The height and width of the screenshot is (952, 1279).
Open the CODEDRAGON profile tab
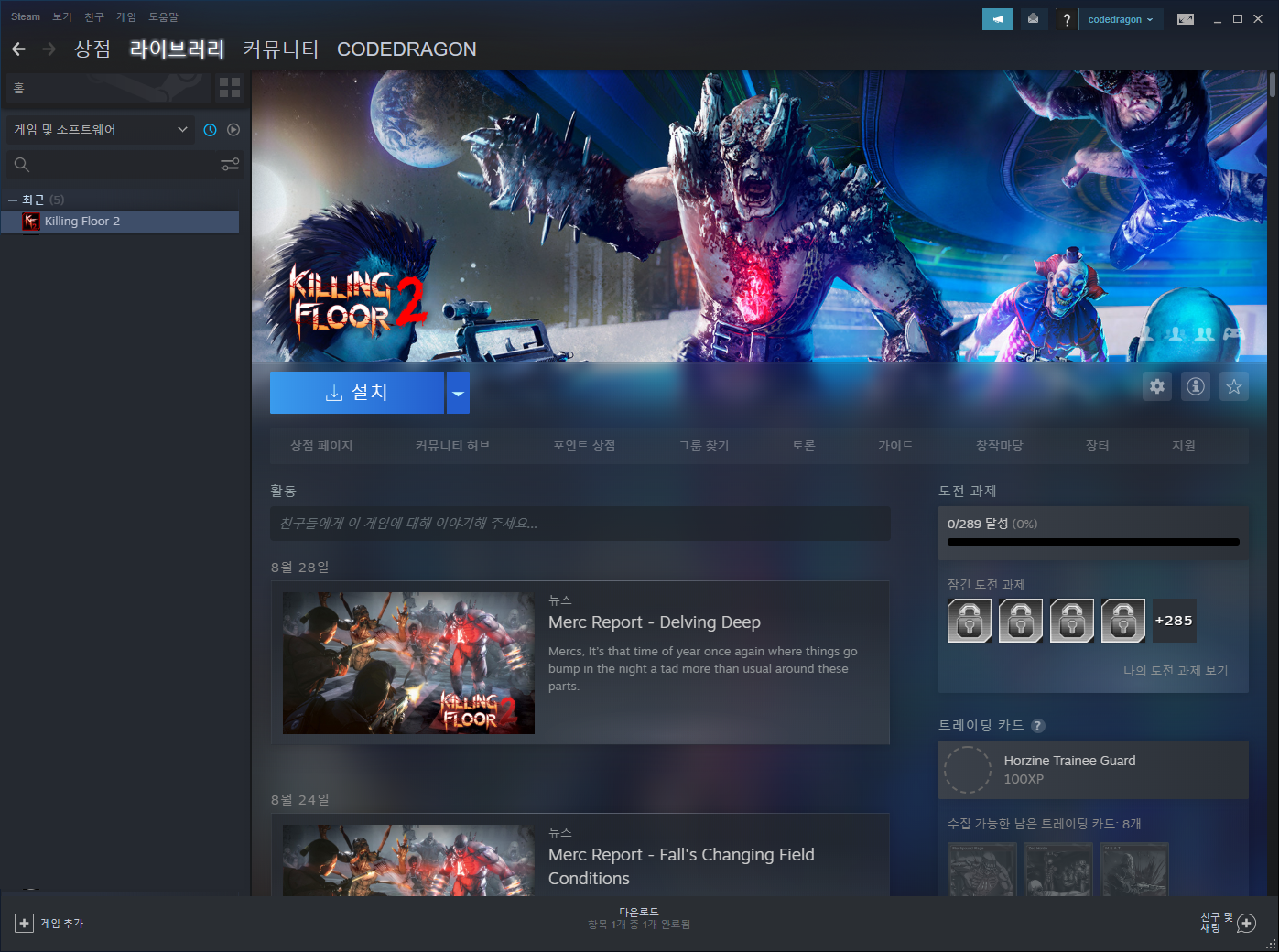click(406, 49)
